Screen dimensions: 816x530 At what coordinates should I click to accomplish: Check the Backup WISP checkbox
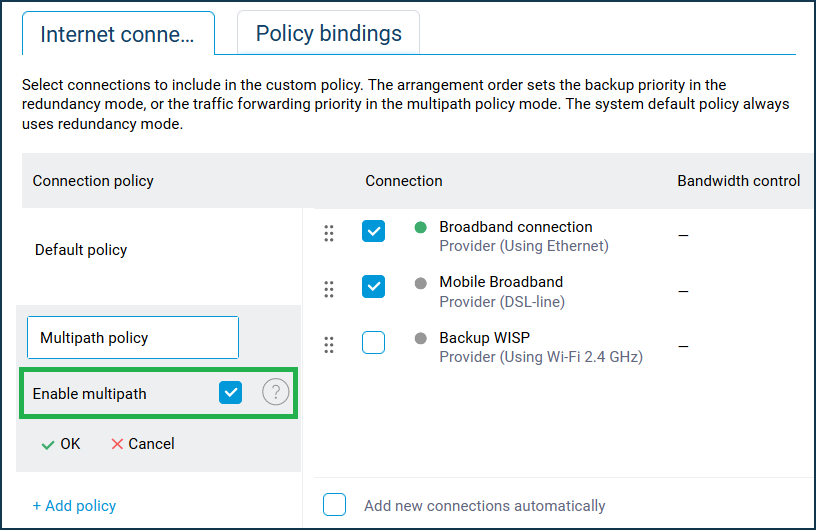point(374,343)
